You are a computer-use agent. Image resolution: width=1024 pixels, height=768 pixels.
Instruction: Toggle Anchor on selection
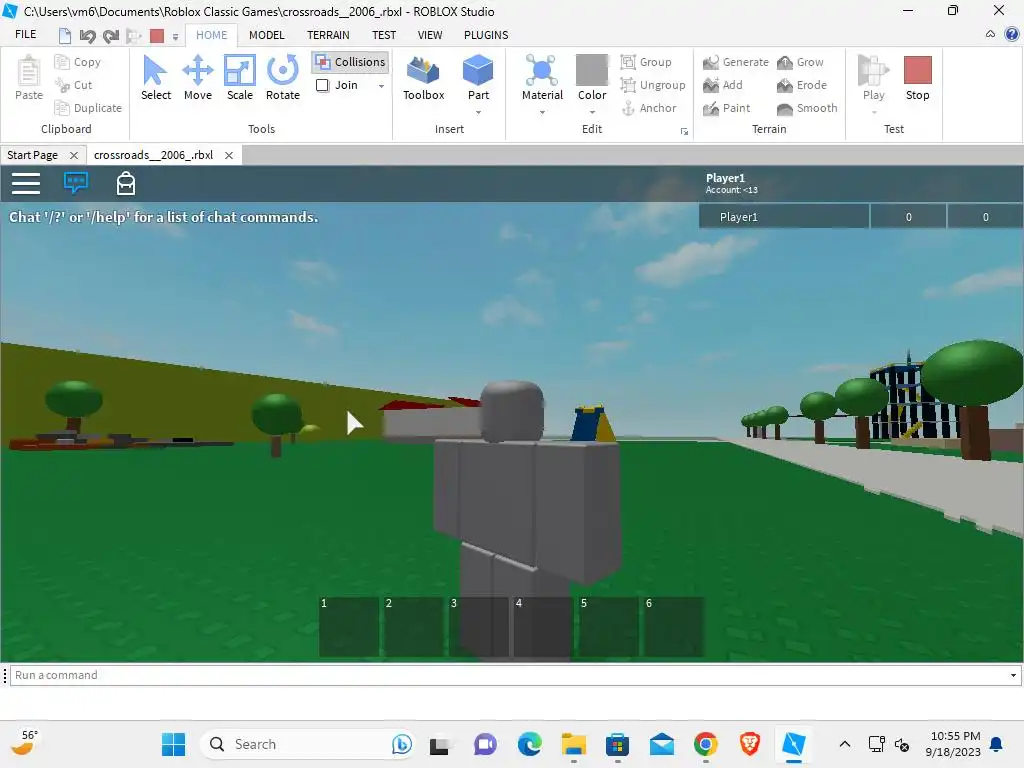click(649, 108)
